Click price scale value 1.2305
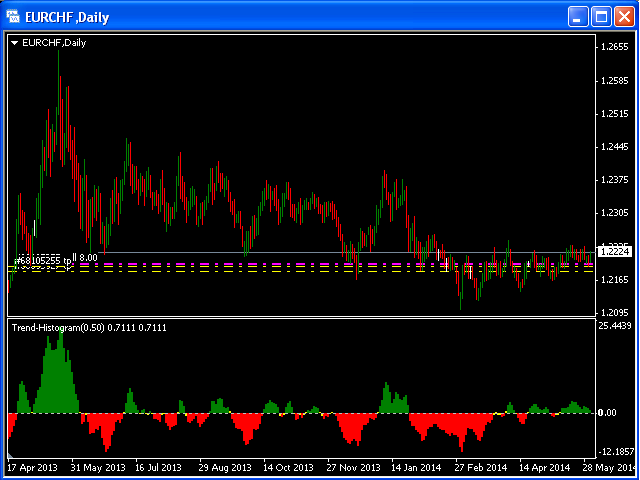 point(615,213)
